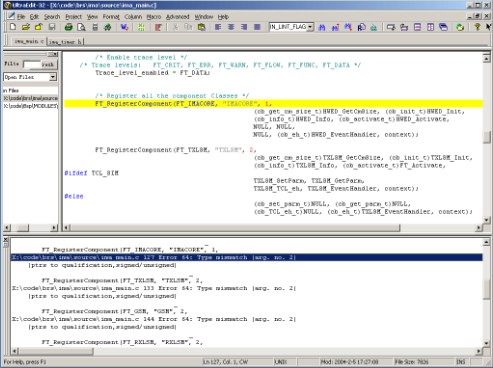Screen dimensions: 493x368
Task: Open the Advanced menu
Action: tap(178, 17)
